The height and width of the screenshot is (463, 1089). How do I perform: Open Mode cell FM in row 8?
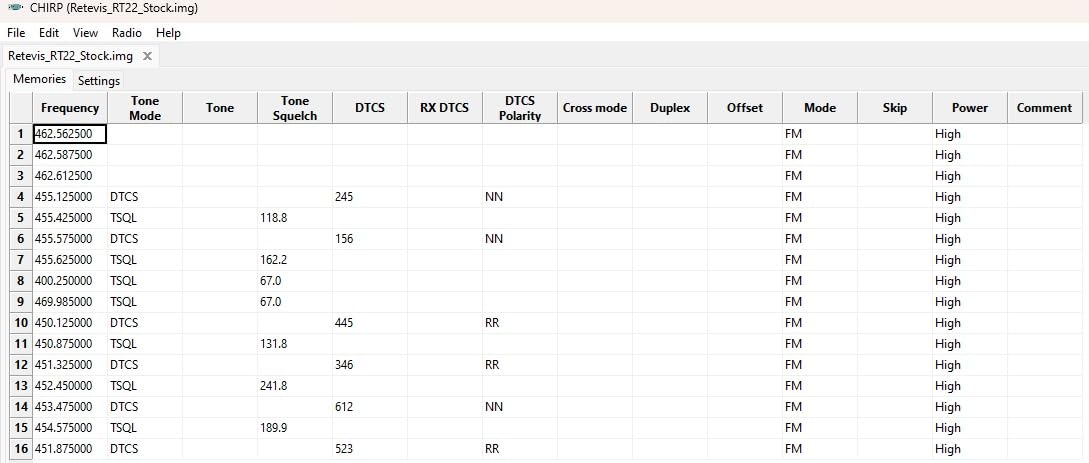pyautogui.click(x=820, y=281)
